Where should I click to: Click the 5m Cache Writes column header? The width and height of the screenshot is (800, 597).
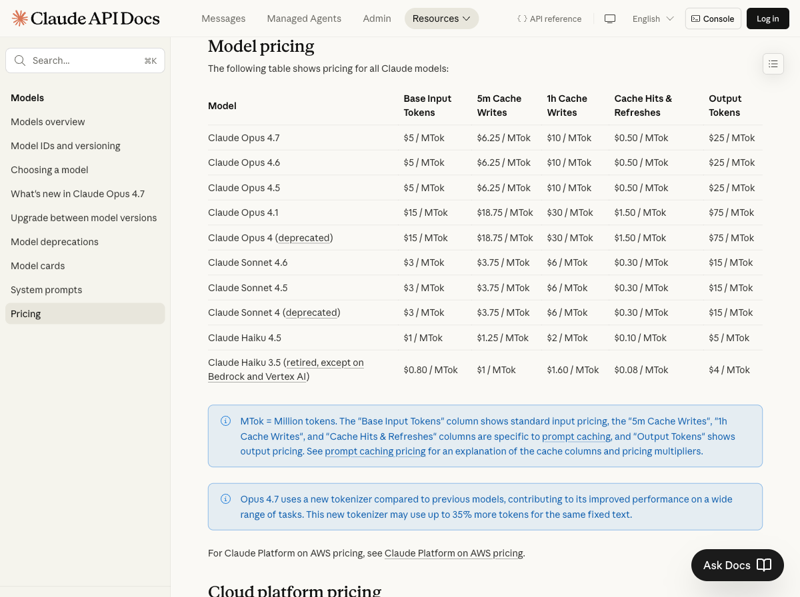coord(499,106)
